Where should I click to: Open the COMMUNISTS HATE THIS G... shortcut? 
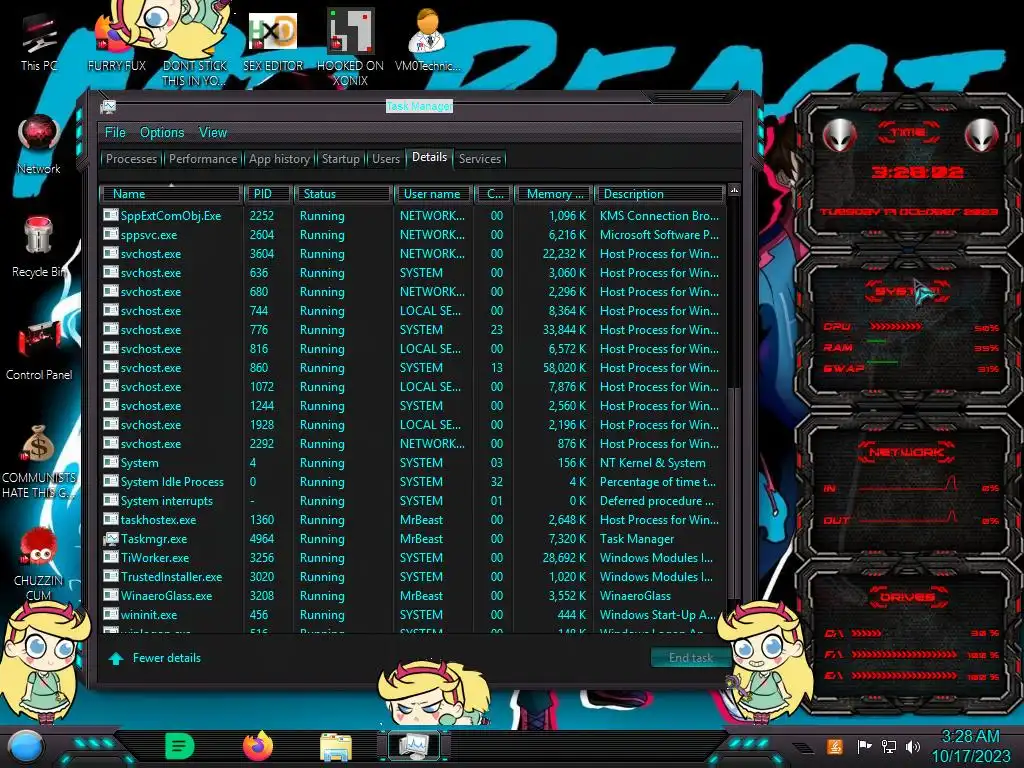[x=39, y=461]
